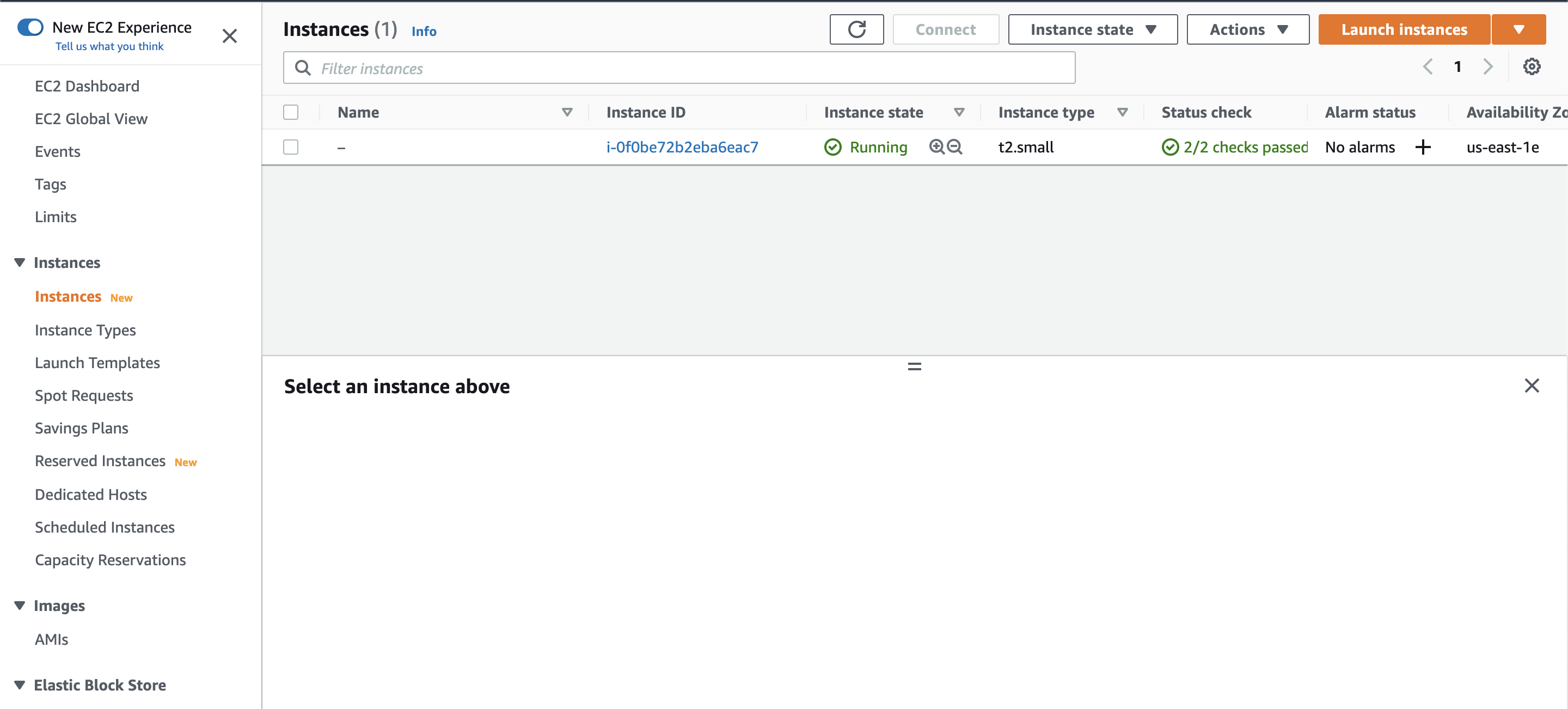The image size is (1568, 709).
Task: Open the Actions dropdown
Action: (1247, 29)
